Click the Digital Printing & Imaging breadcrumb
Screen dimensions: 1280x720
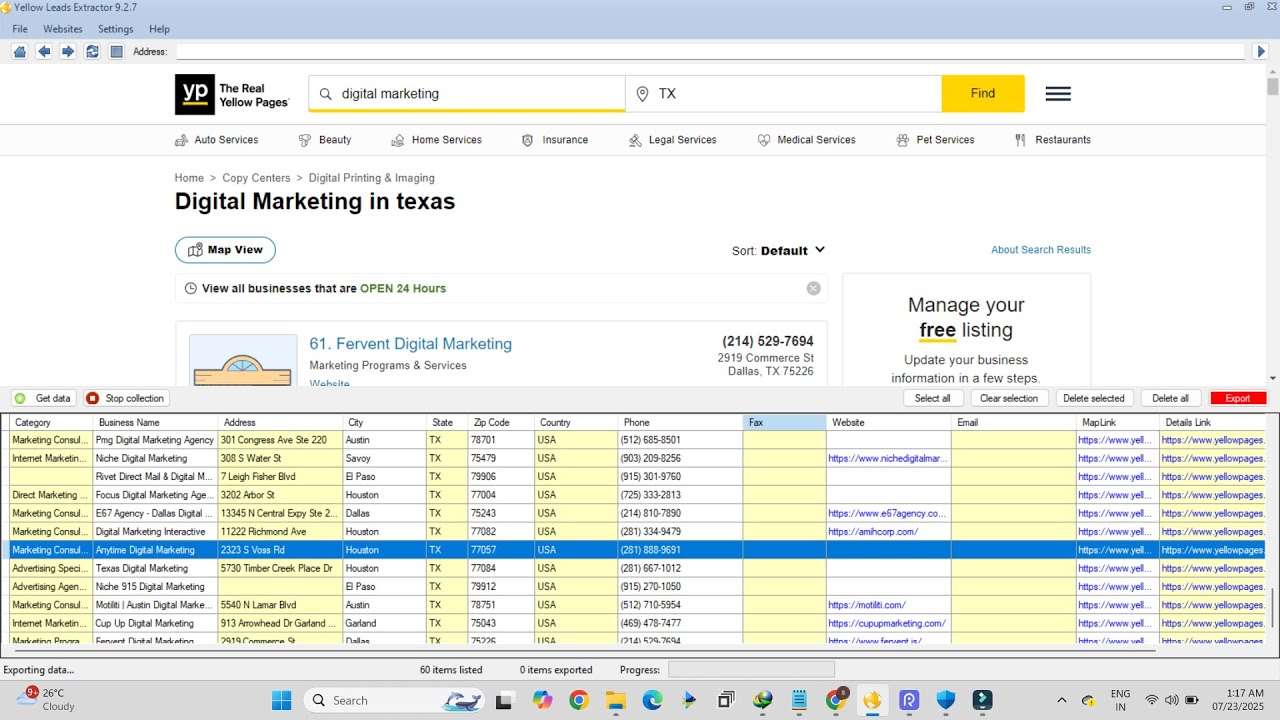pyautogui.click(x=372, y=178)
